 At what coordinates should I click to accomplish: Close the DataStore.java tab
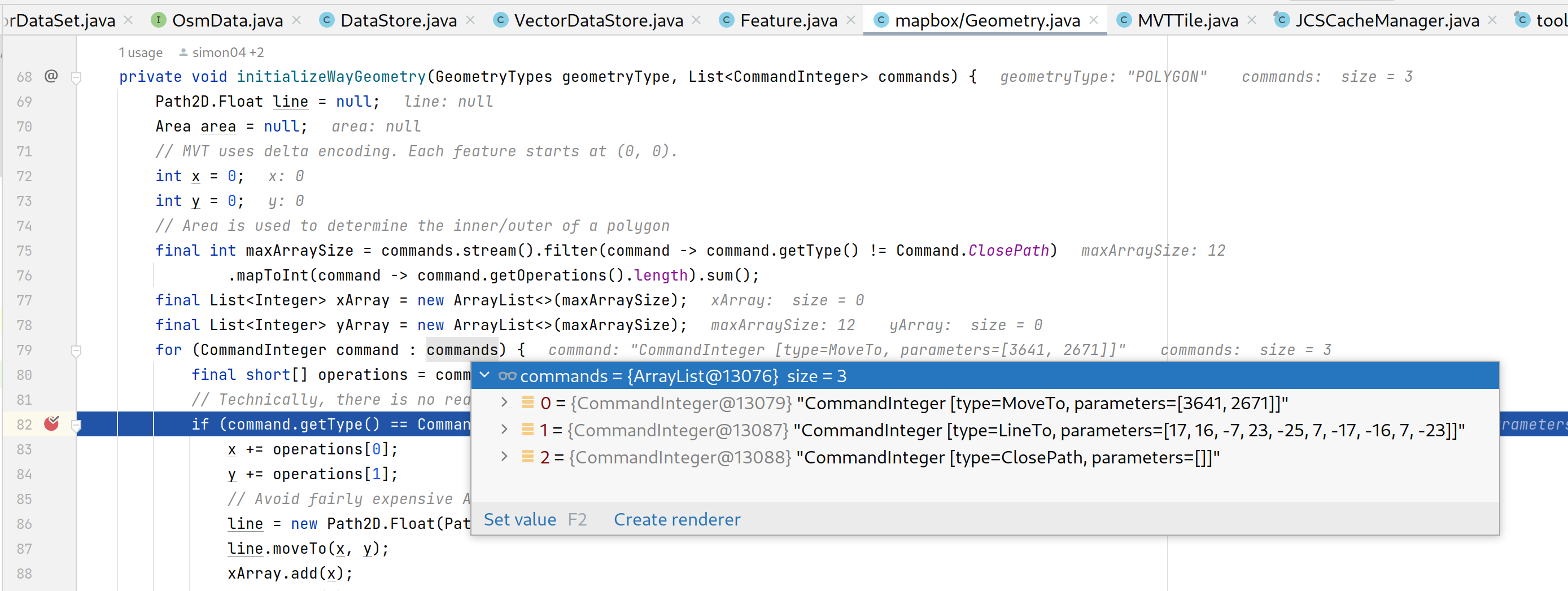(x=470, y=20)
